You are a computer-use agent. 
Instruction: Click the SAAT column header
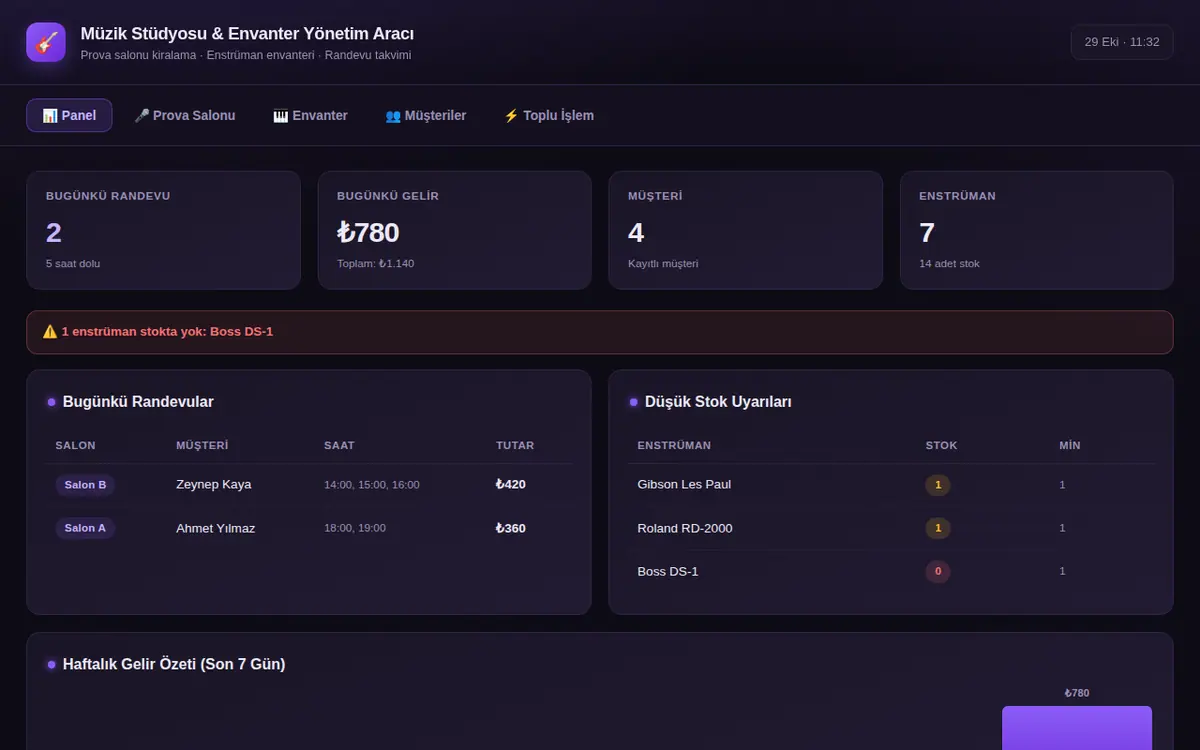pos(339,445)
